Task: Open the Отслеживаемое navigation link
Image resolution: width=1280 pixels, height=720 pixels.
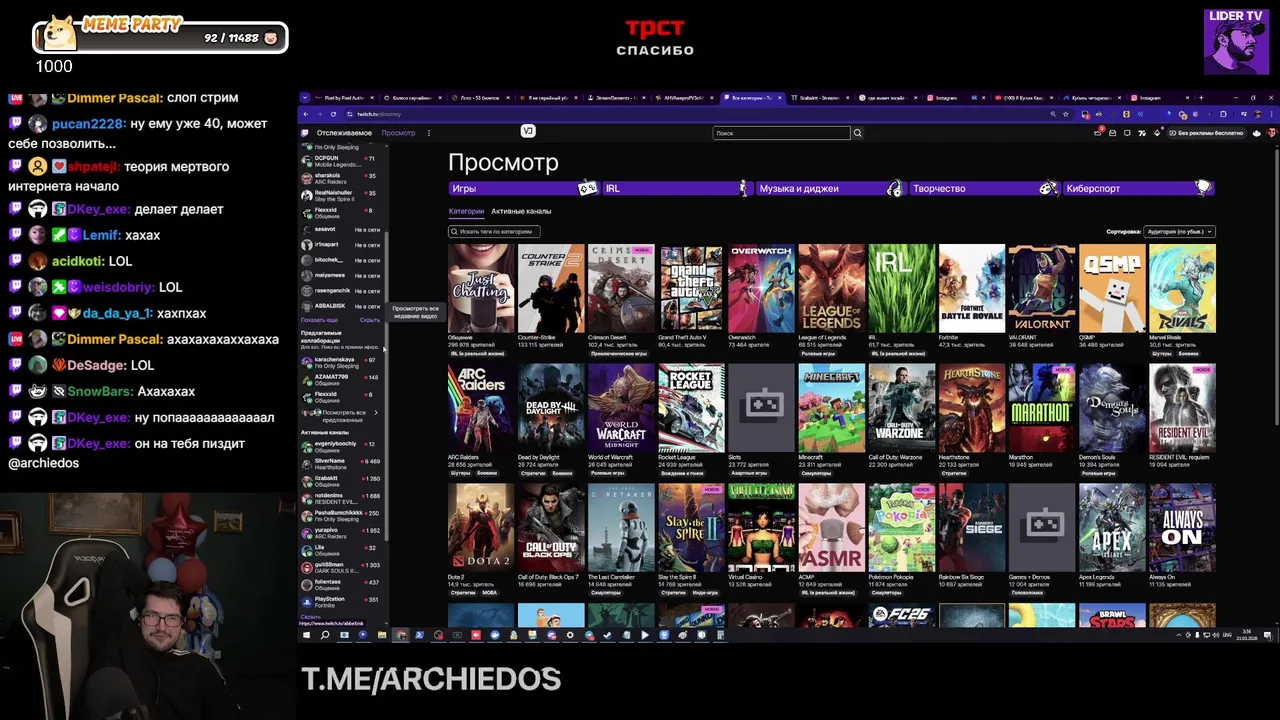Action: pos(344,133)
